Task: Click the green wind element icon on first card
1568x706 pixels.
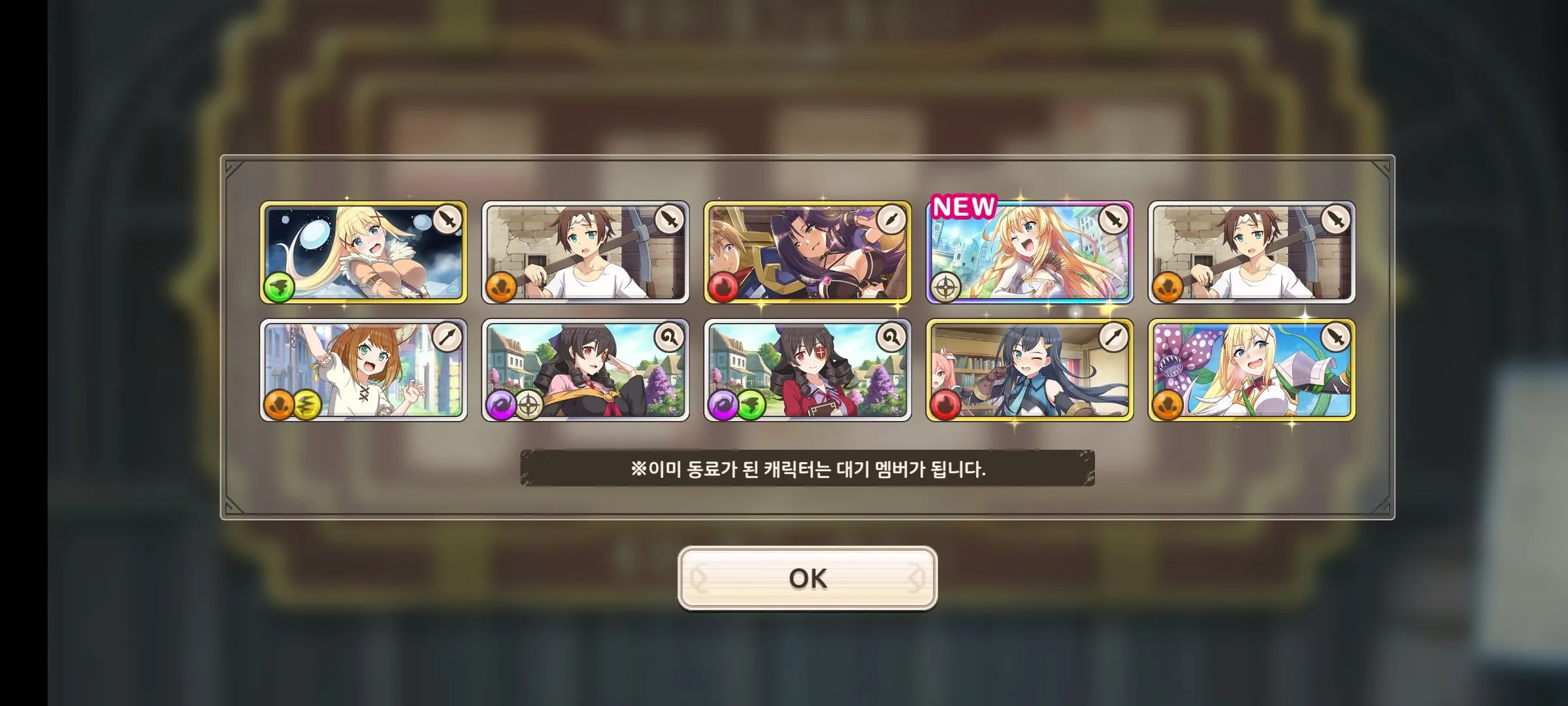Action: [x=279, y=287]
